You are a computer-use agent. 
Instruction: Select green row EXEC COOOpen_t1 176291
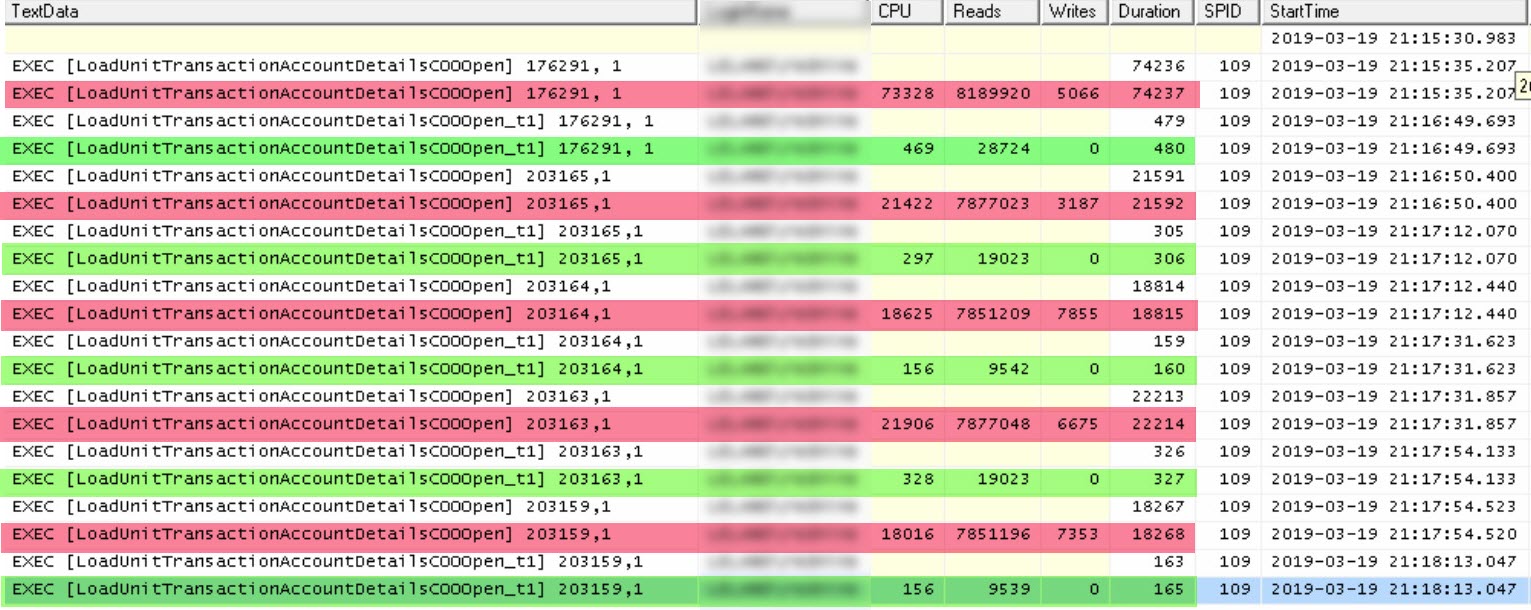[600, 148]
